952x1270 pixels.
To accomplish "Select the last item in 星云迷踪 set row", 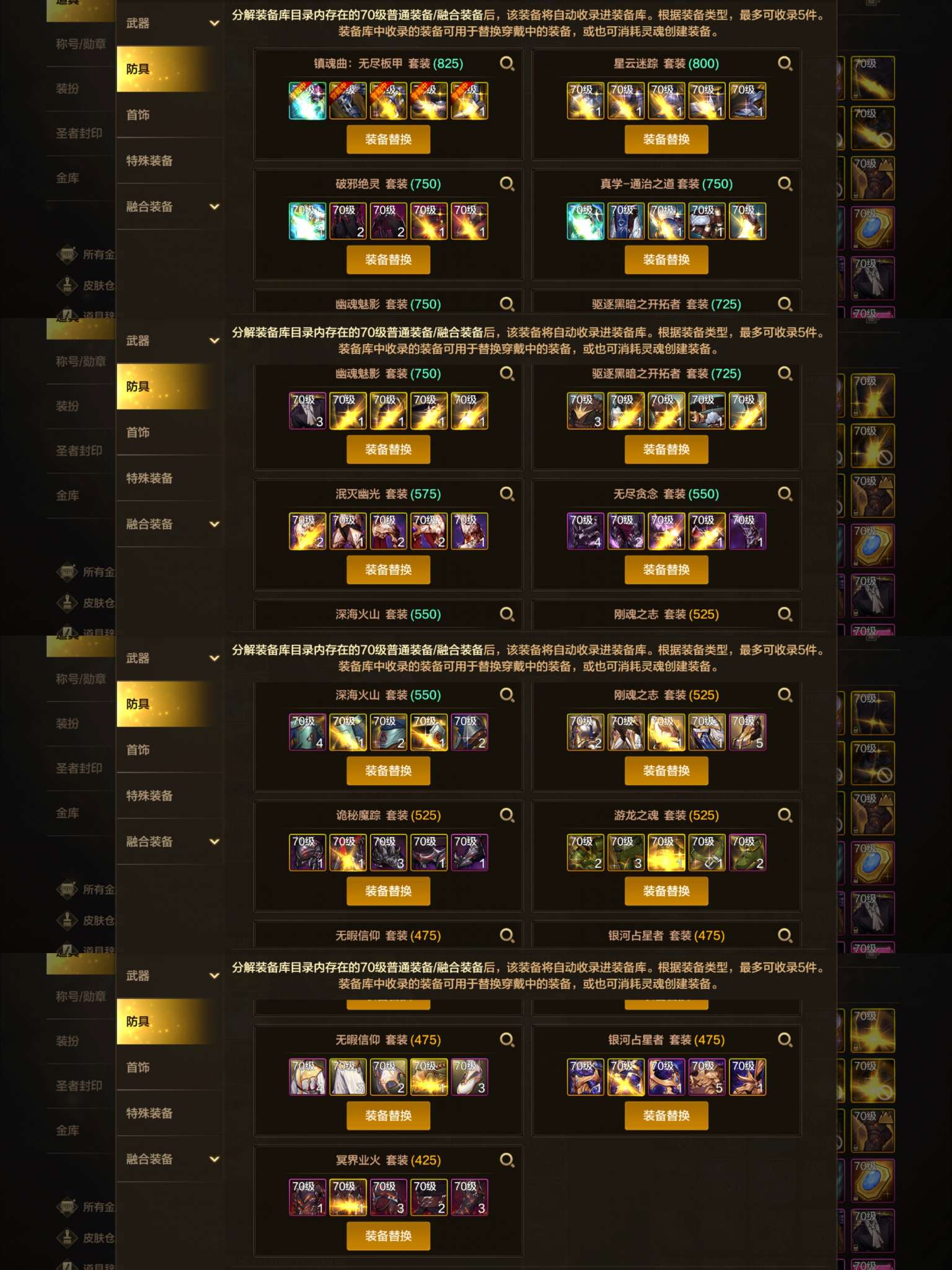I will pos(747,100).
